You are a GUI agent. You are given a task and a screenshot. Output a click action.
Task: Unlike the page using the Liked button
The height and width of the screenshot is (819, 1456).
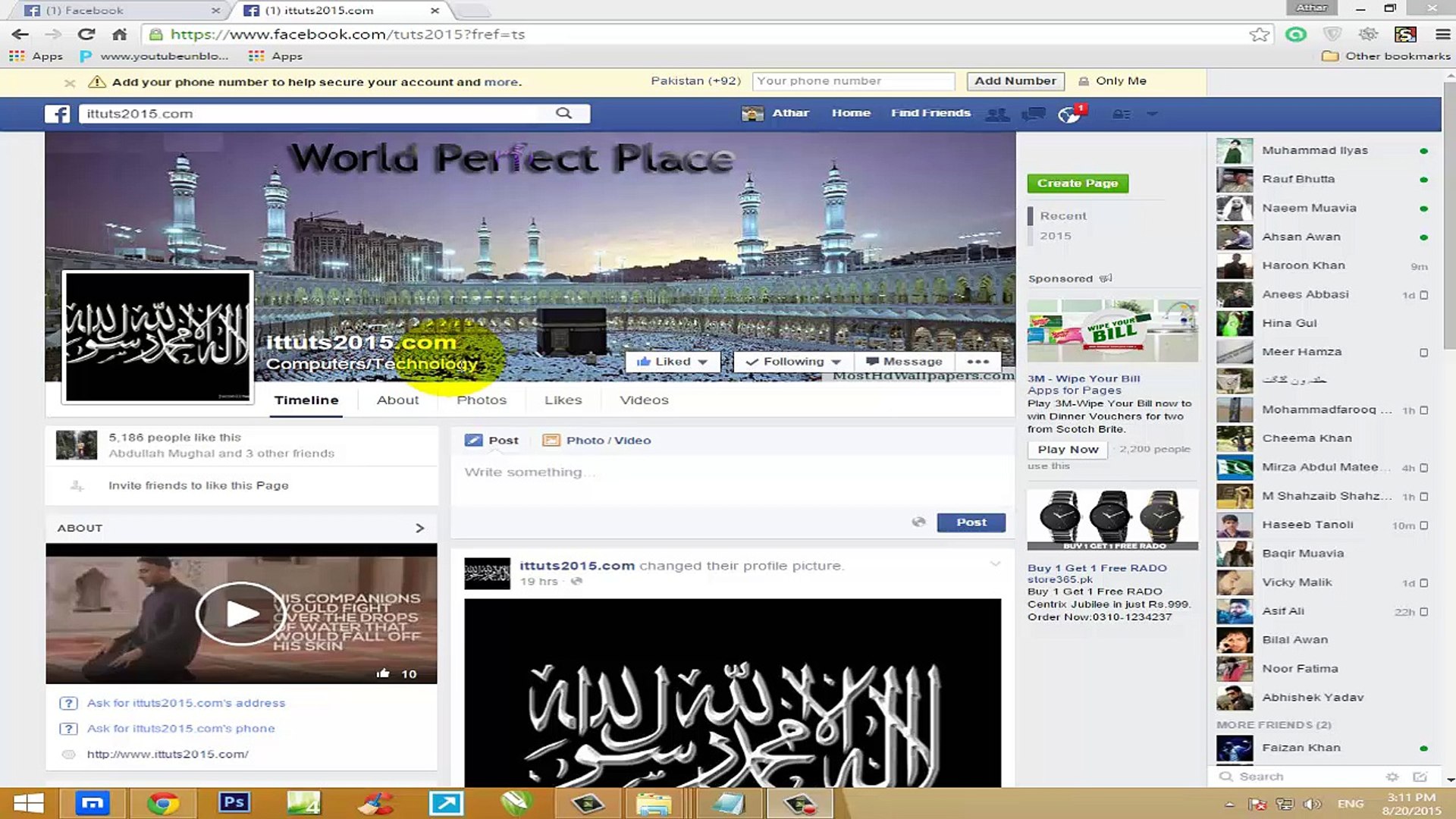[672, 361]
